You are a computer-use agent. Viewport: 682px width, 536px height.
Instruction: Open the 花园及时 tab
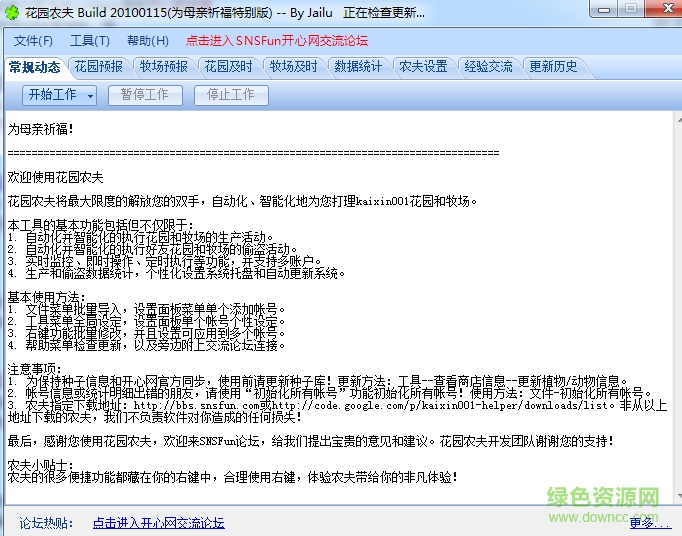click(x=229, y=67)
